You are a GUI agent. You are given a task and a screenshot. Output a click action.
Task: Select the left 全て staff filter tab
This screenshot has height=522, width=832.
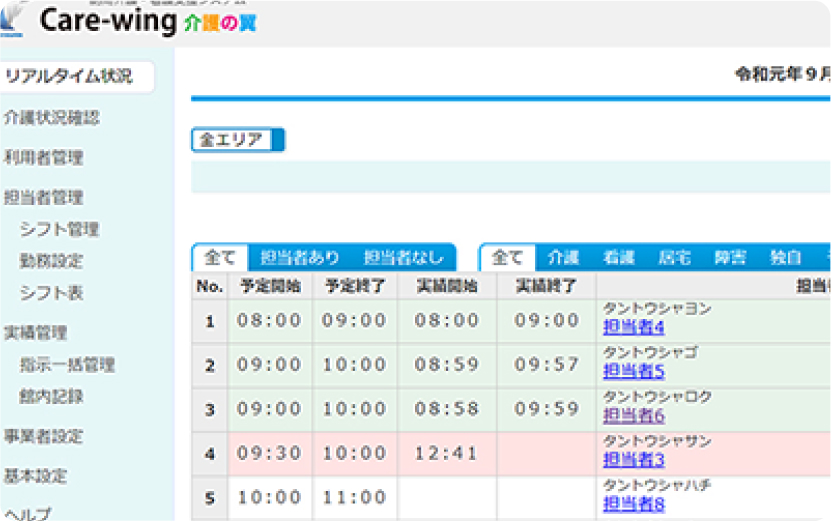click(x=220, y=258)
